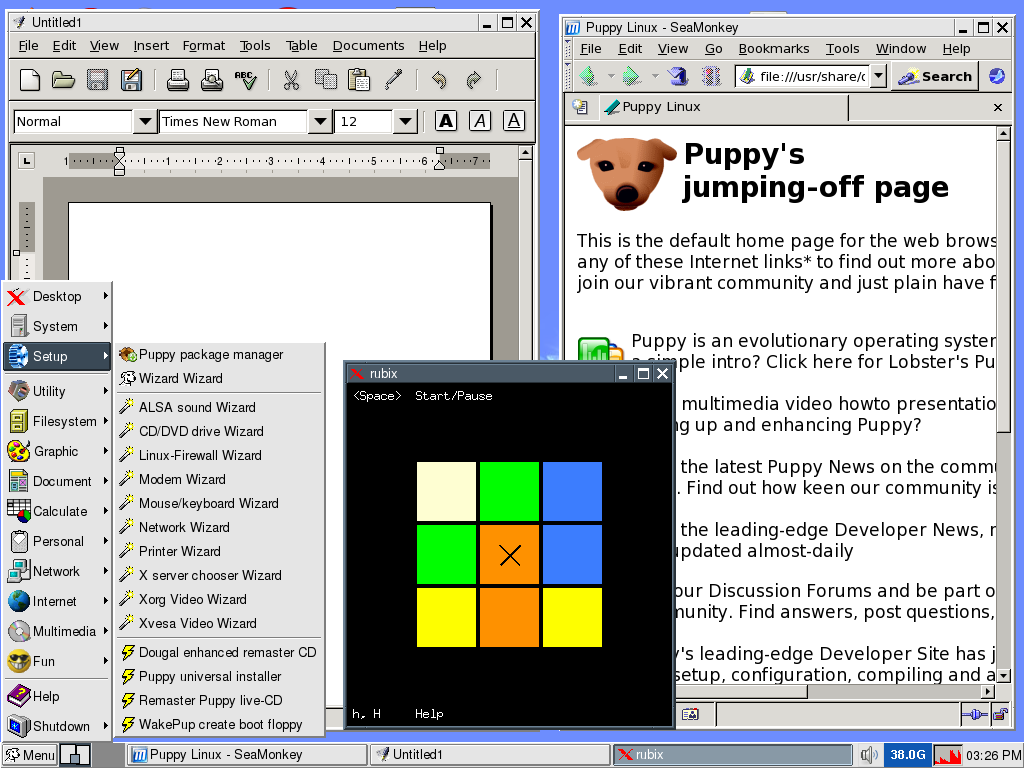The height and width of the screenshot is (768, 1024).
Task: Go back in SeaMonkey browser
Action: (589, 76)
